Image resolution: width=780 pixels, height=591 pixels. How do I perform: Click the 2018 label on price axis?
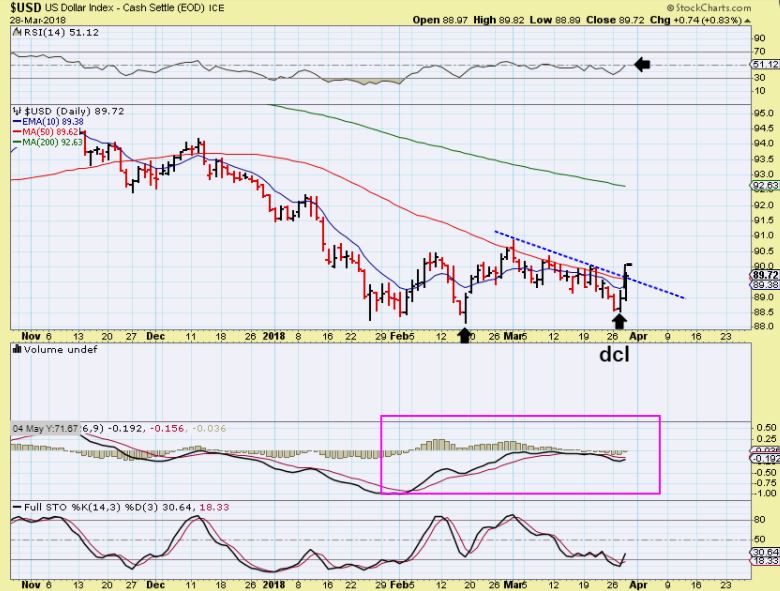click(x=274, y=336)
